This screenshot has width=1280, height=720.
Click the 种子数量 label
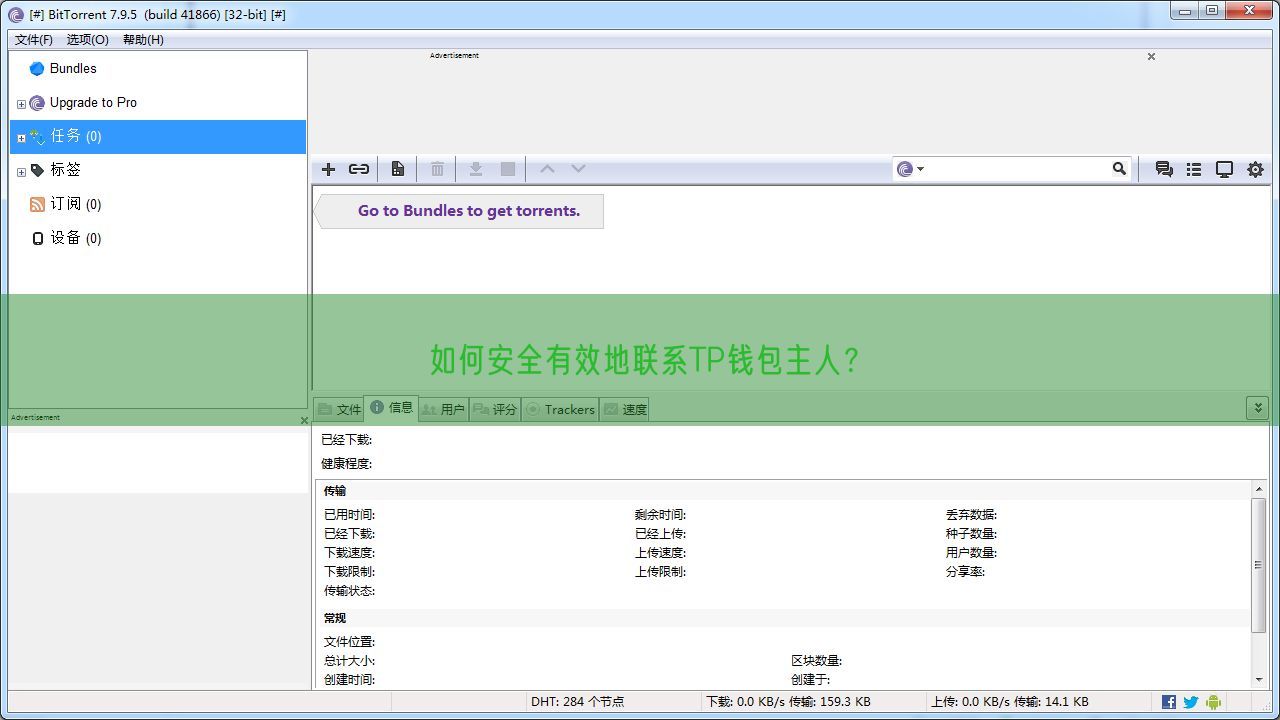[971, 534]
